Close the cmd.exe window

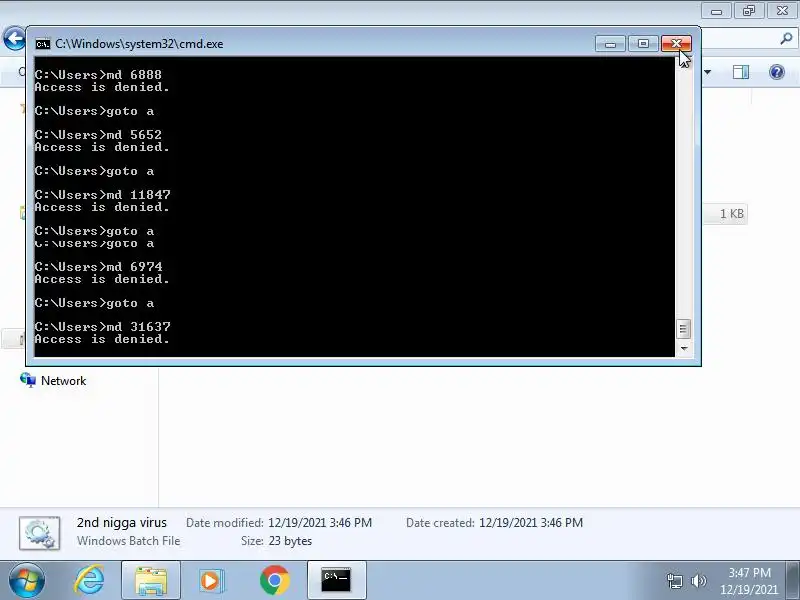coord(676,44)
